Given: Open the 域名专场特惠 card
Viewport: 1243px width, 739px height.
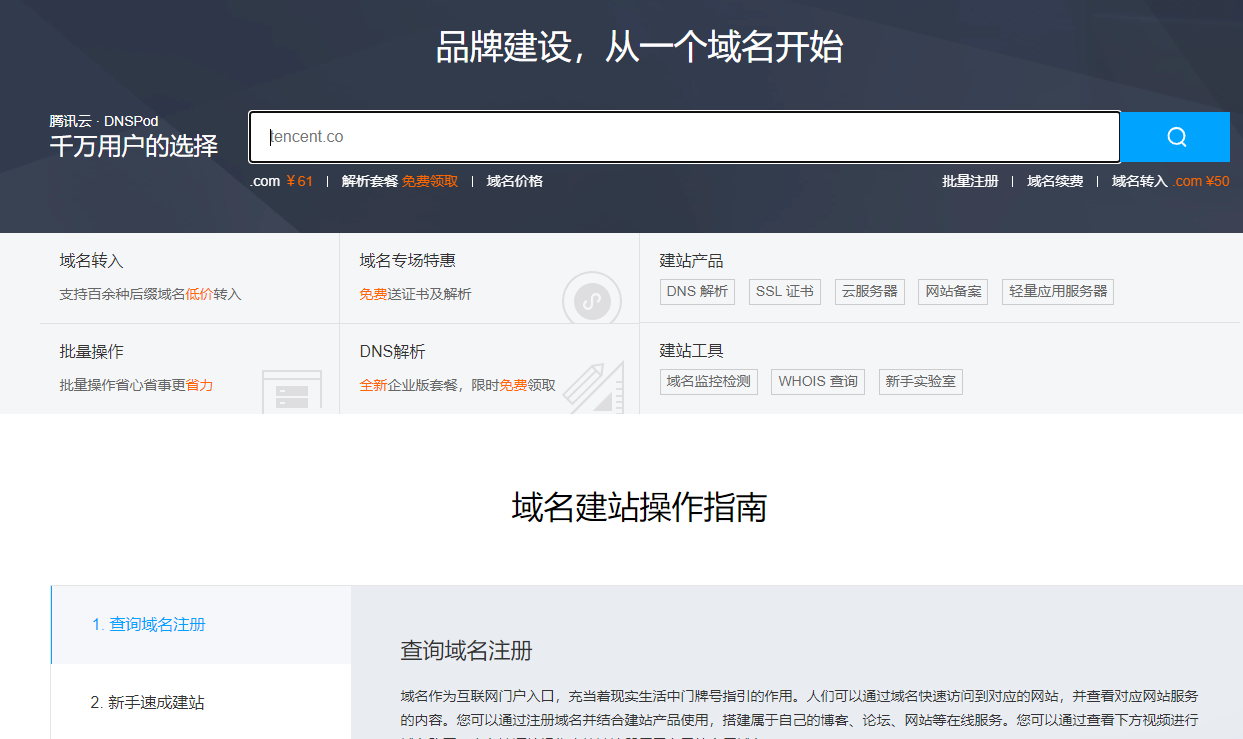Looking at the screenshot, I should (x=490, y=278).
